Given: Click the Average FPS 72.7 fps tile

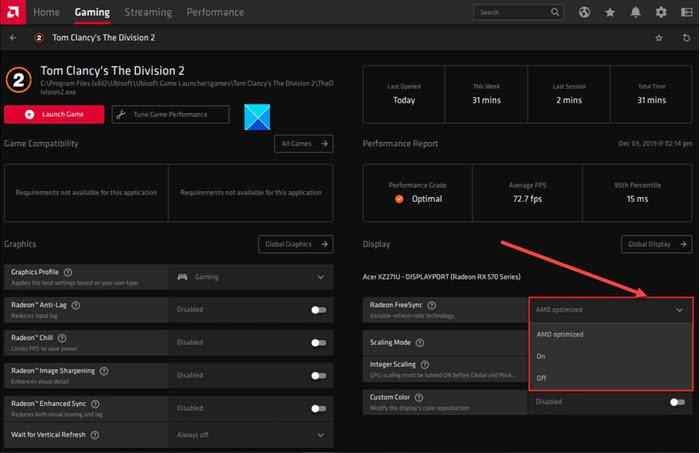Looking at the screenshot, I should (x=527, y=193).
